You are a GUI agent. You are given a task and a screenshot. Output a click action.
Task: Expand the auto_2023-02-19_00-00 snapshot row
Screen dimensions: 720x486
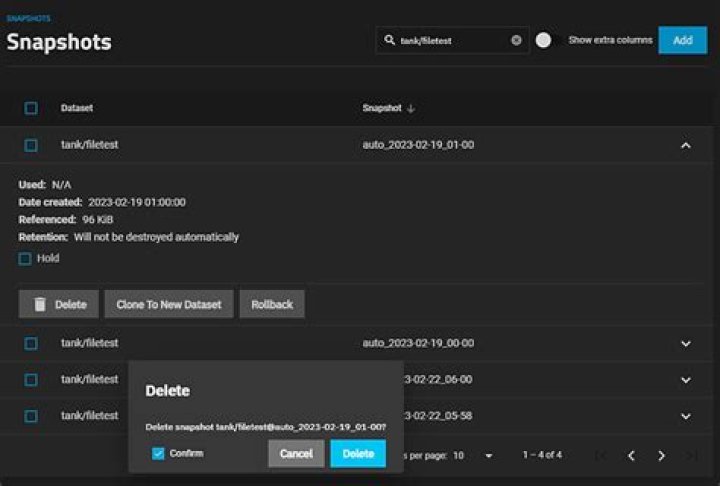click(685, 343)
